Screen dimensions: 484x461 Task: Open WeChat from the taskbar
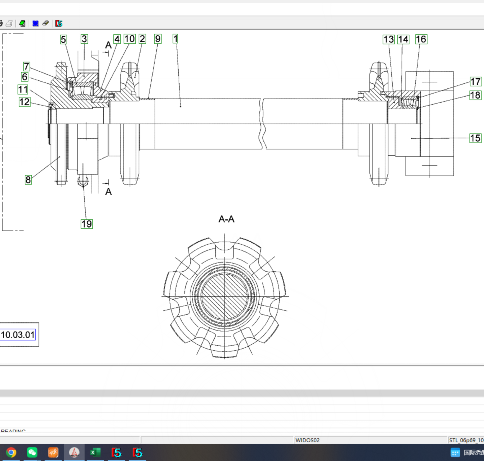[x=32, y=452]
